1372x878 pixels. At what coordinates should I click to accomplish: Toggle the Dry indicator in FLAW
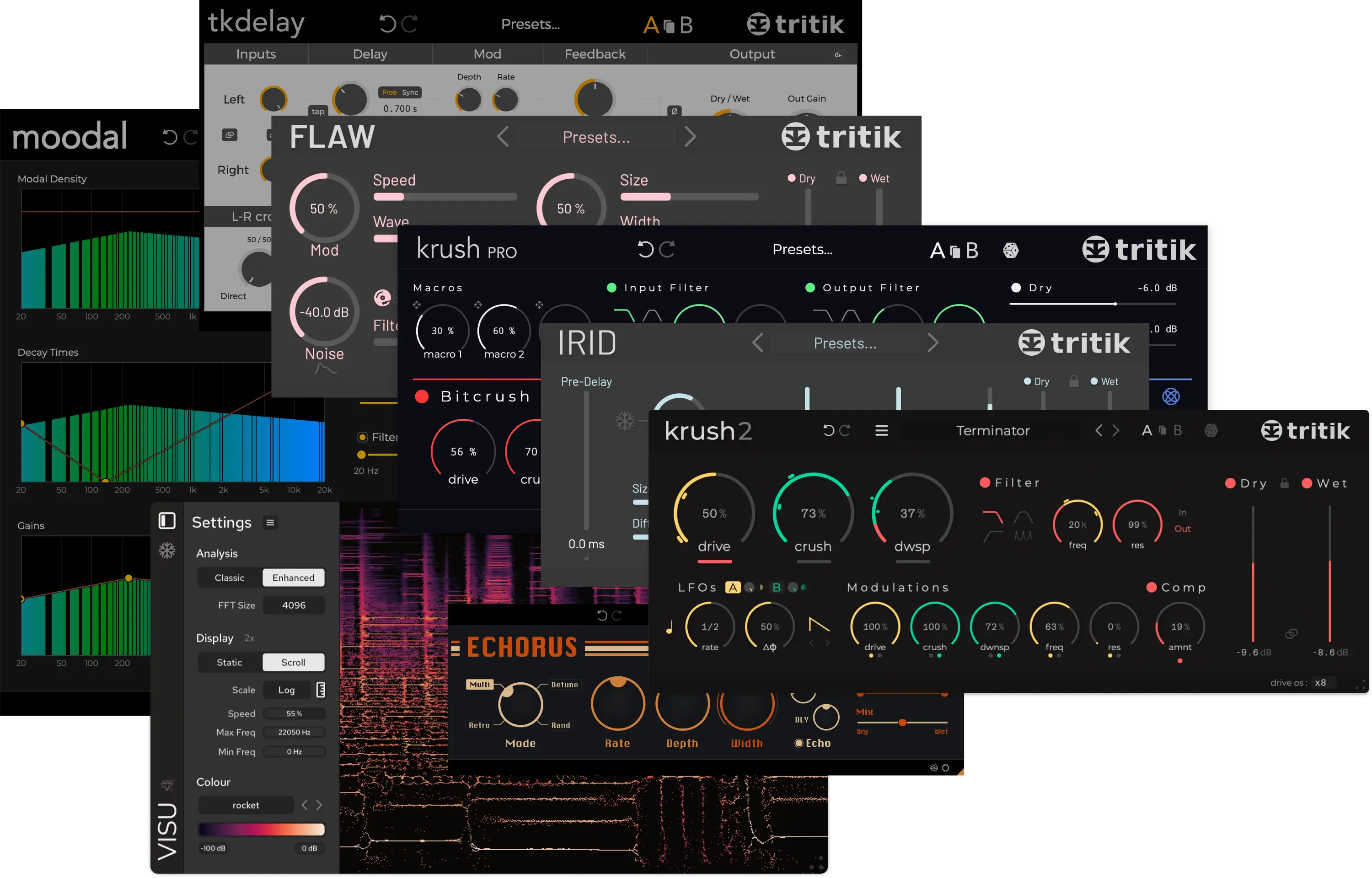coord(791,178)
